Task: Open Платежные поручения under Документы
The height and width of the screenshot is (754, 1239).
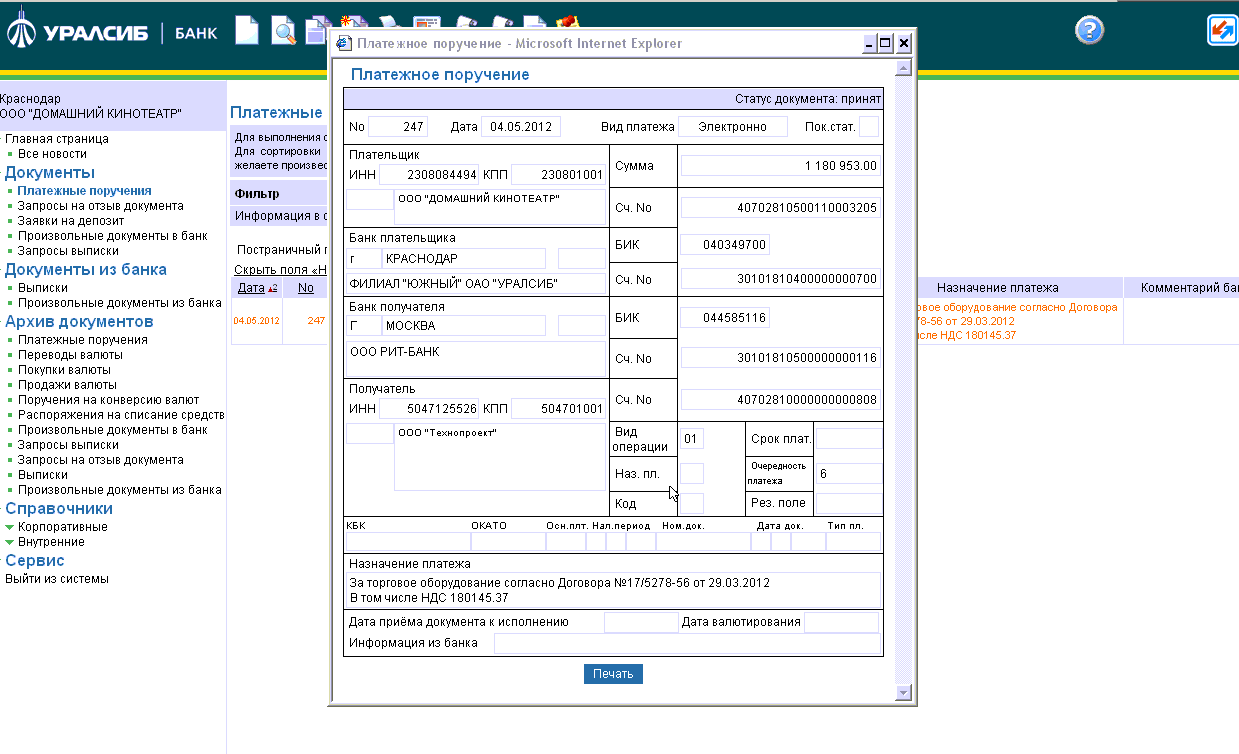Action: [85, 190]
